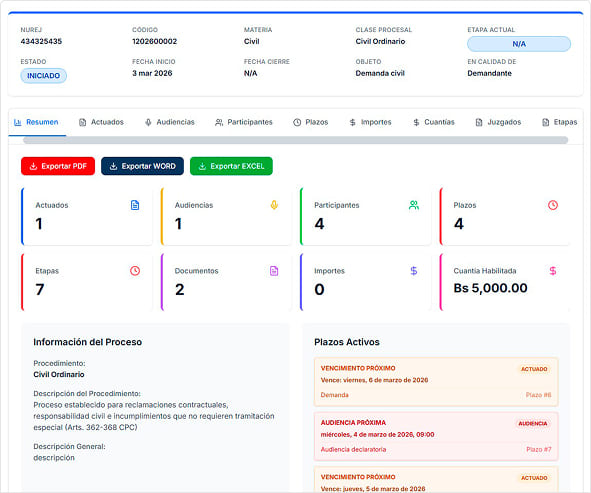Click the microphone icon in Audiencias card

[274, 205]
